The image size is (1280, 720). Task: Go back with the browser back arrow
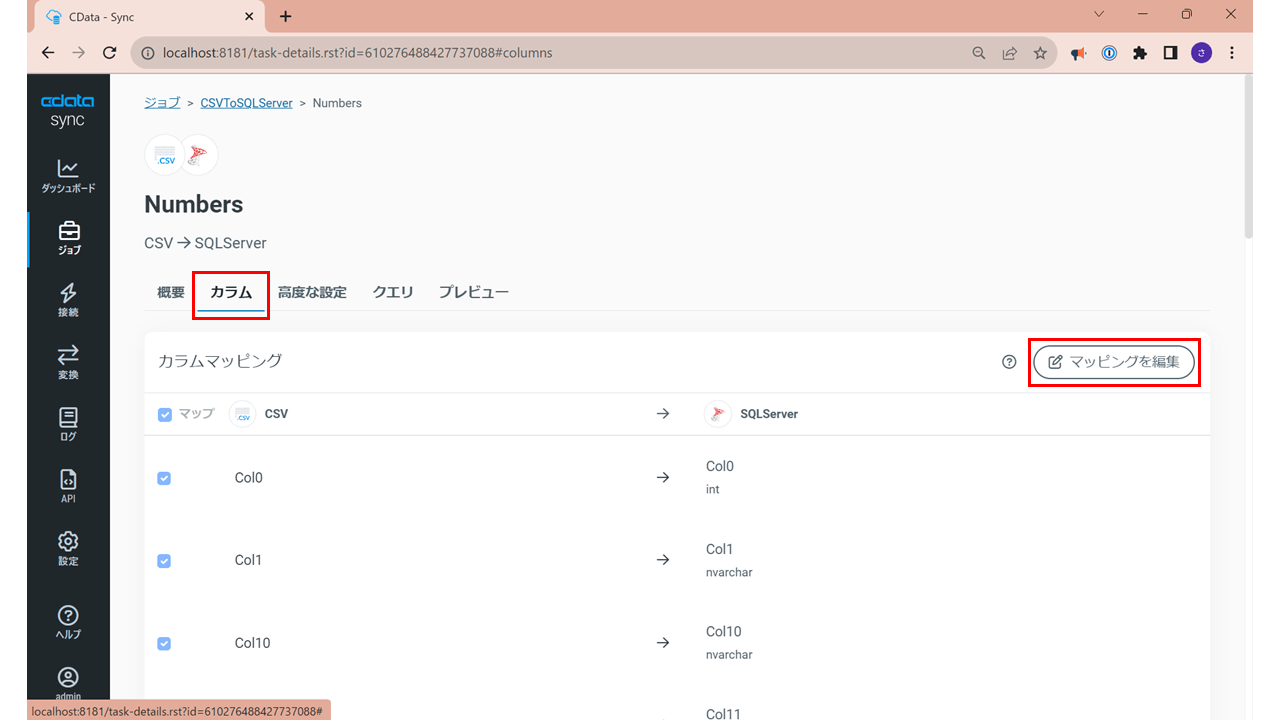click(48, 53)
